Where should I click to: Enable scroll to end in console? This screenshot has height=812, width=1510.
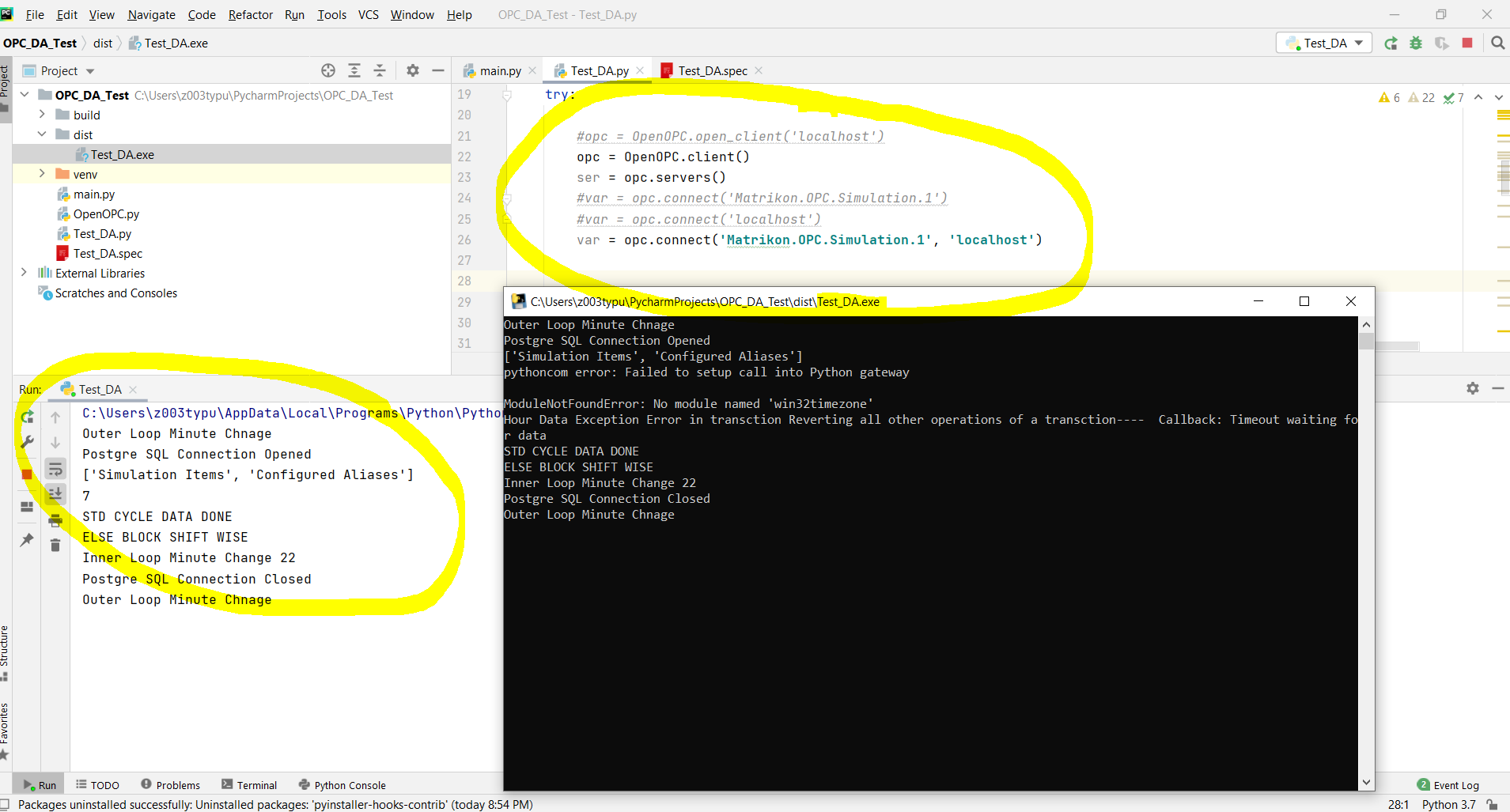(55, 494)
